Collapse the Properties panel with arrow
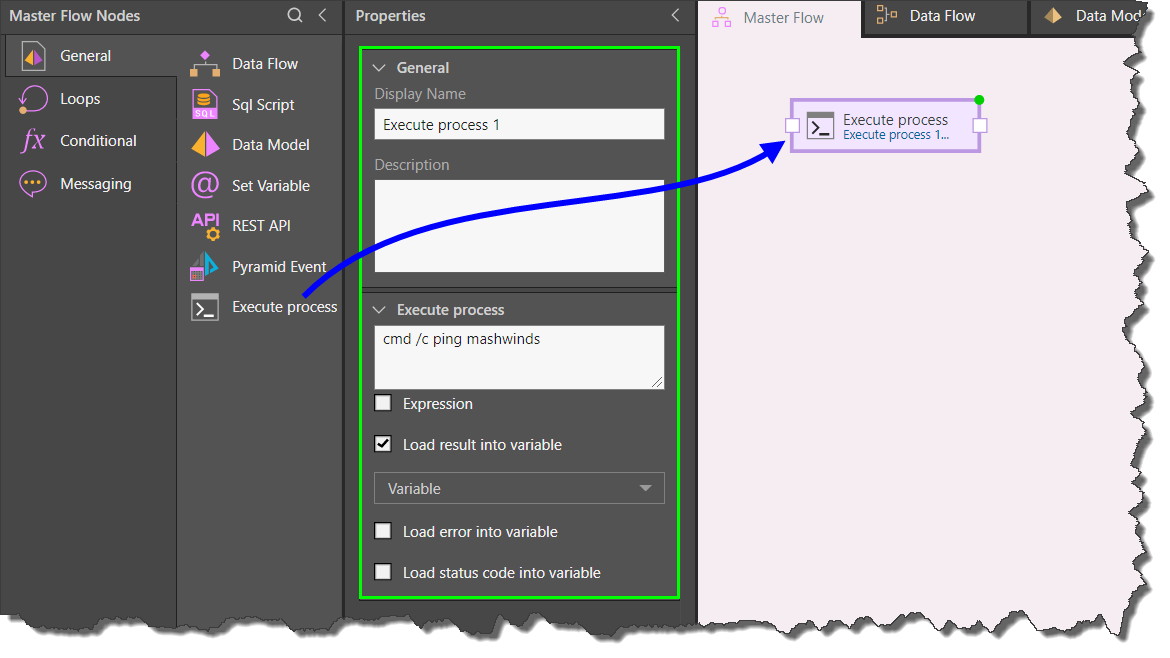1170x658 pixels. pyautogui.click(x=675, y=15)
